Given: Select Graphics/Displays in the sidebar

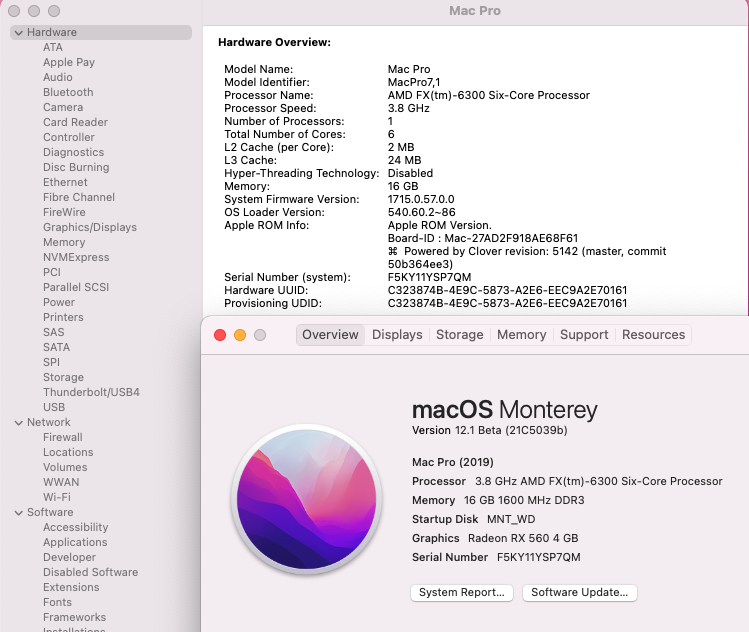Looking at the screenshot, I should pyautogui.click(x=90, y=228).
